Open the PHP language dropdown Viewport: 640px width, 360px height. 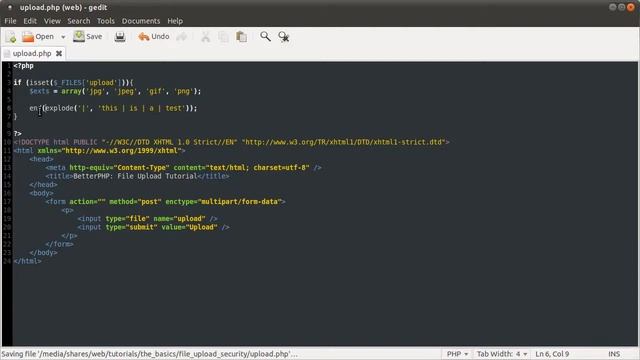coord(457,354)
